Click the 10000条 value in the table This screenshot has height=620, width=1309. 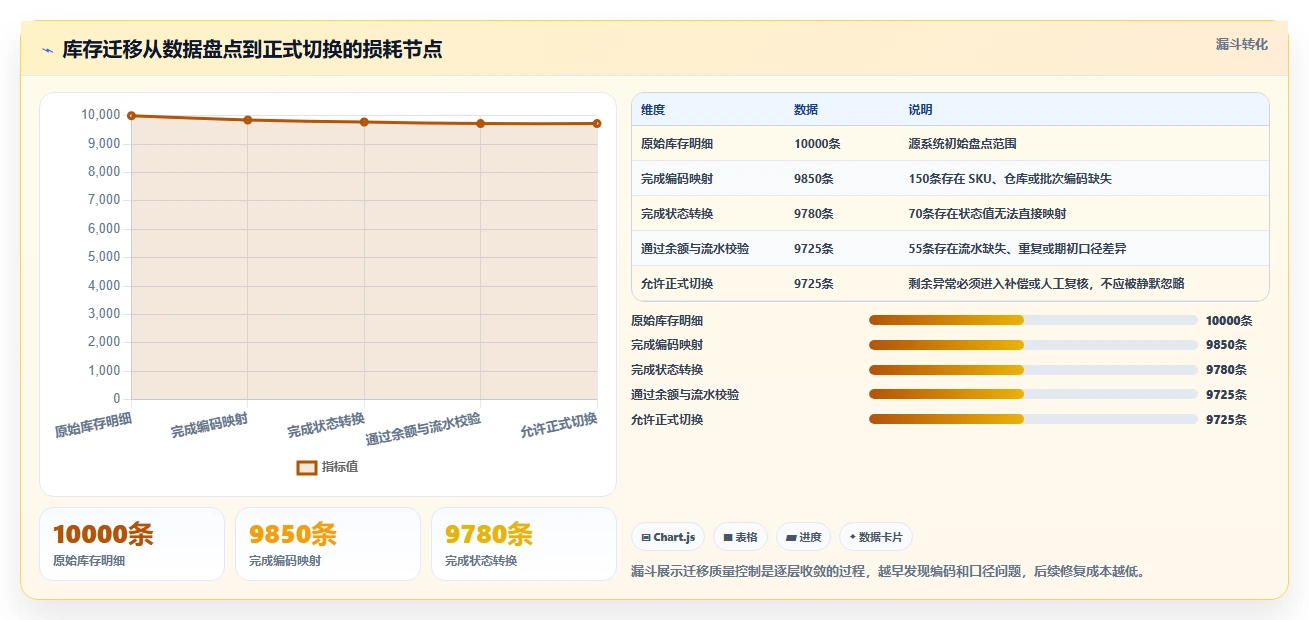(817, 144)
